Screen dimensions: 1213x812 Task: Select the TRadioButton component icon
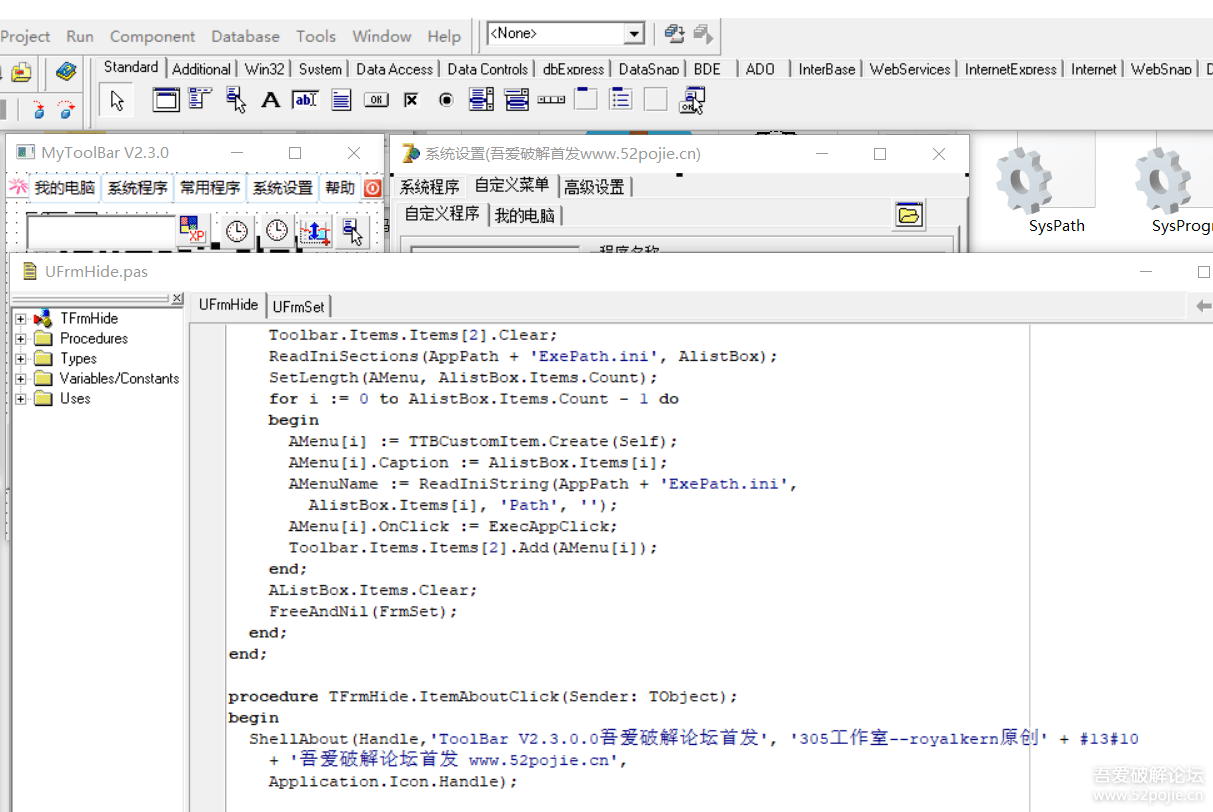point(444,99)
